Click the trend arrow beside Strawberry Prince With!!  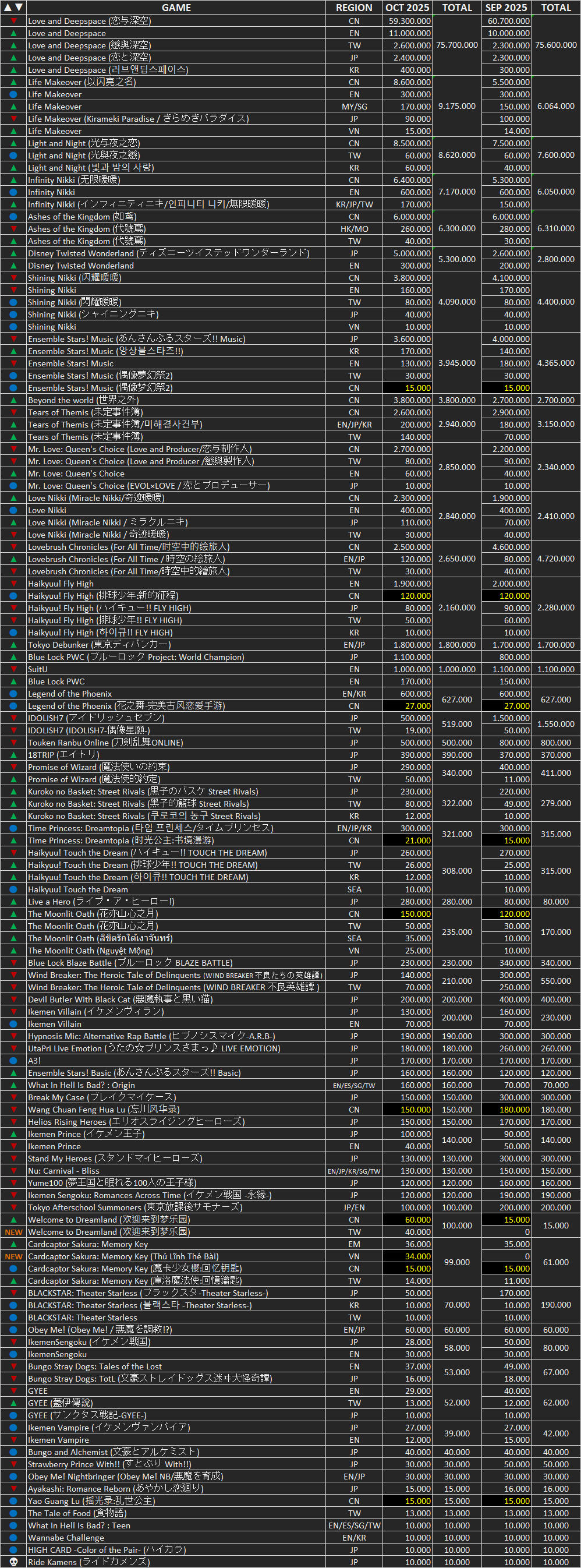pos(13,1464)
